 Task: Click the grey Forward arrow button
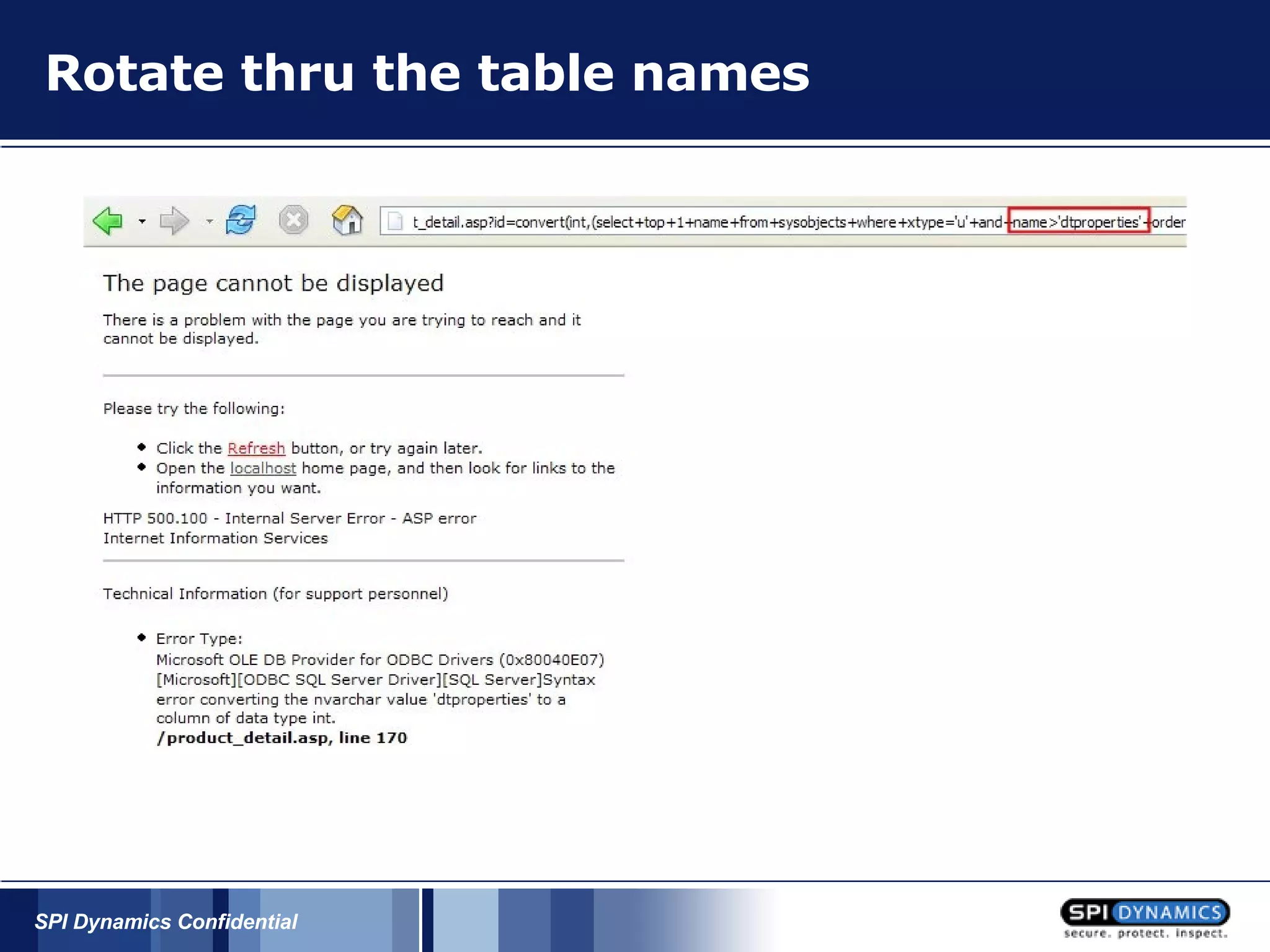pos(174,221)
